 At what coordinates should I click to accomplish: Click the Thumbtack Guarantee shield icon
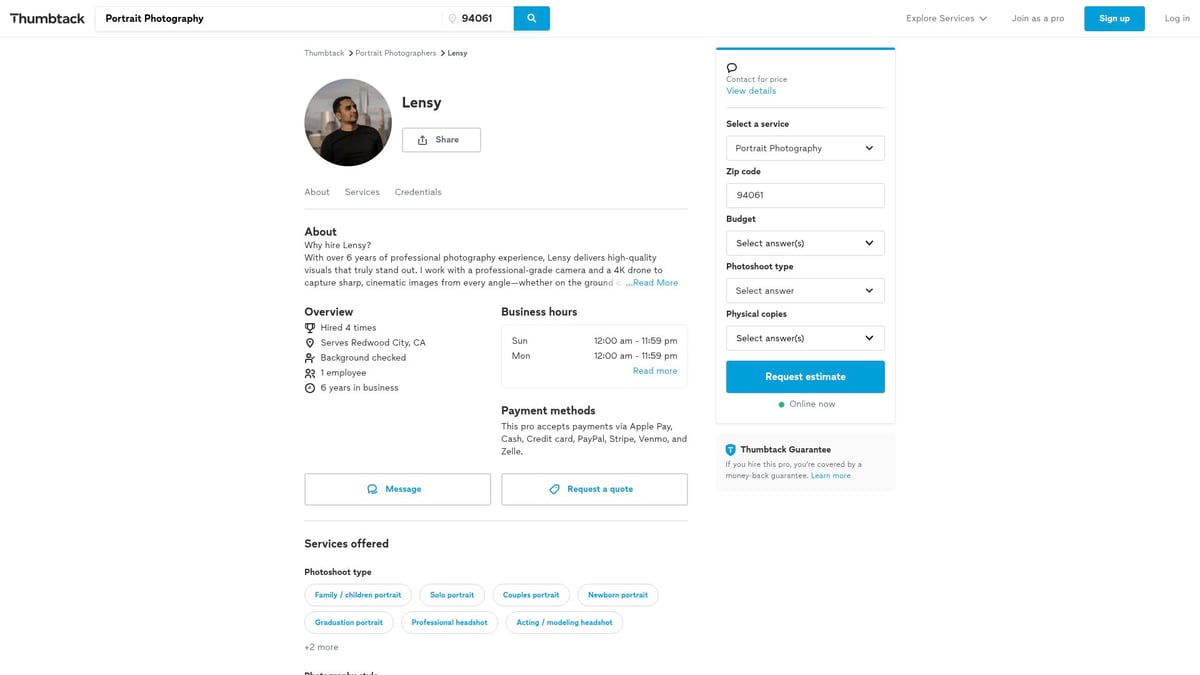click(731, 450)
